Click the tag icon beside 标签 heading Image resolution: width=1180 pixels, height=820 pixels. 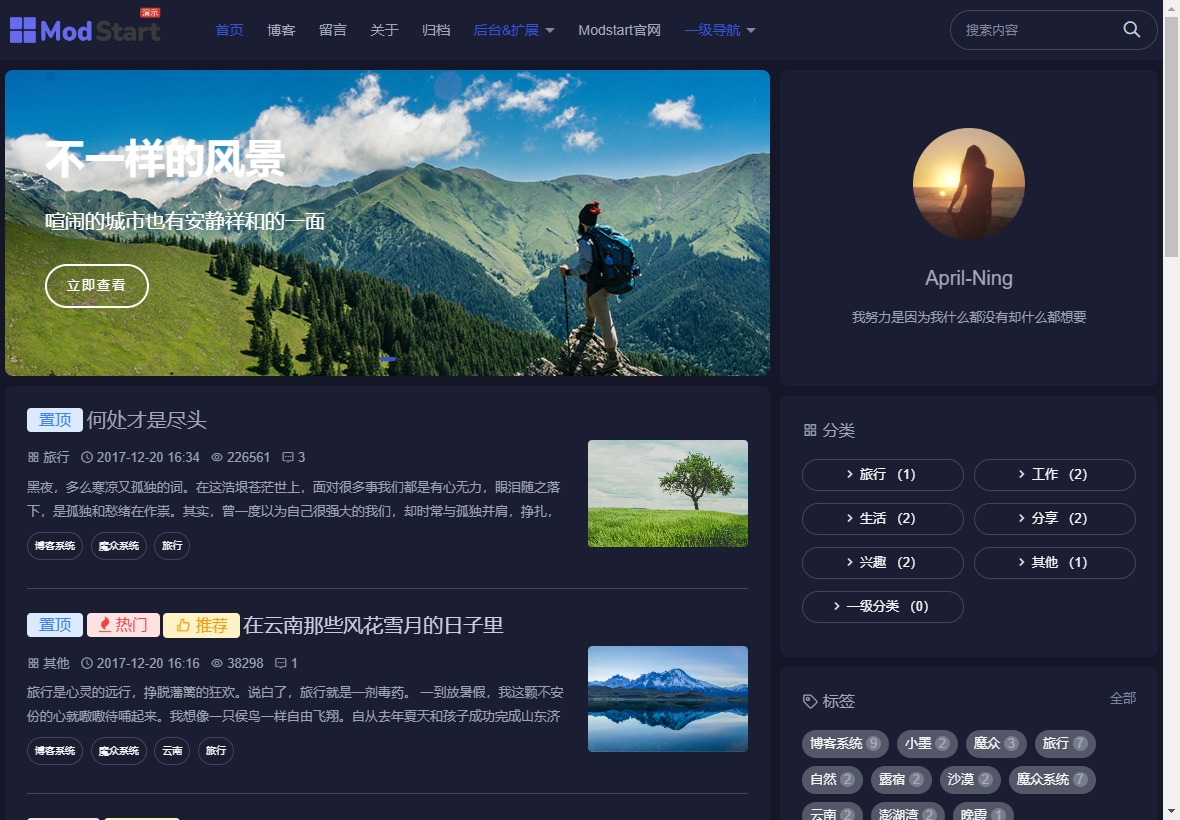[x=810, y=701]
